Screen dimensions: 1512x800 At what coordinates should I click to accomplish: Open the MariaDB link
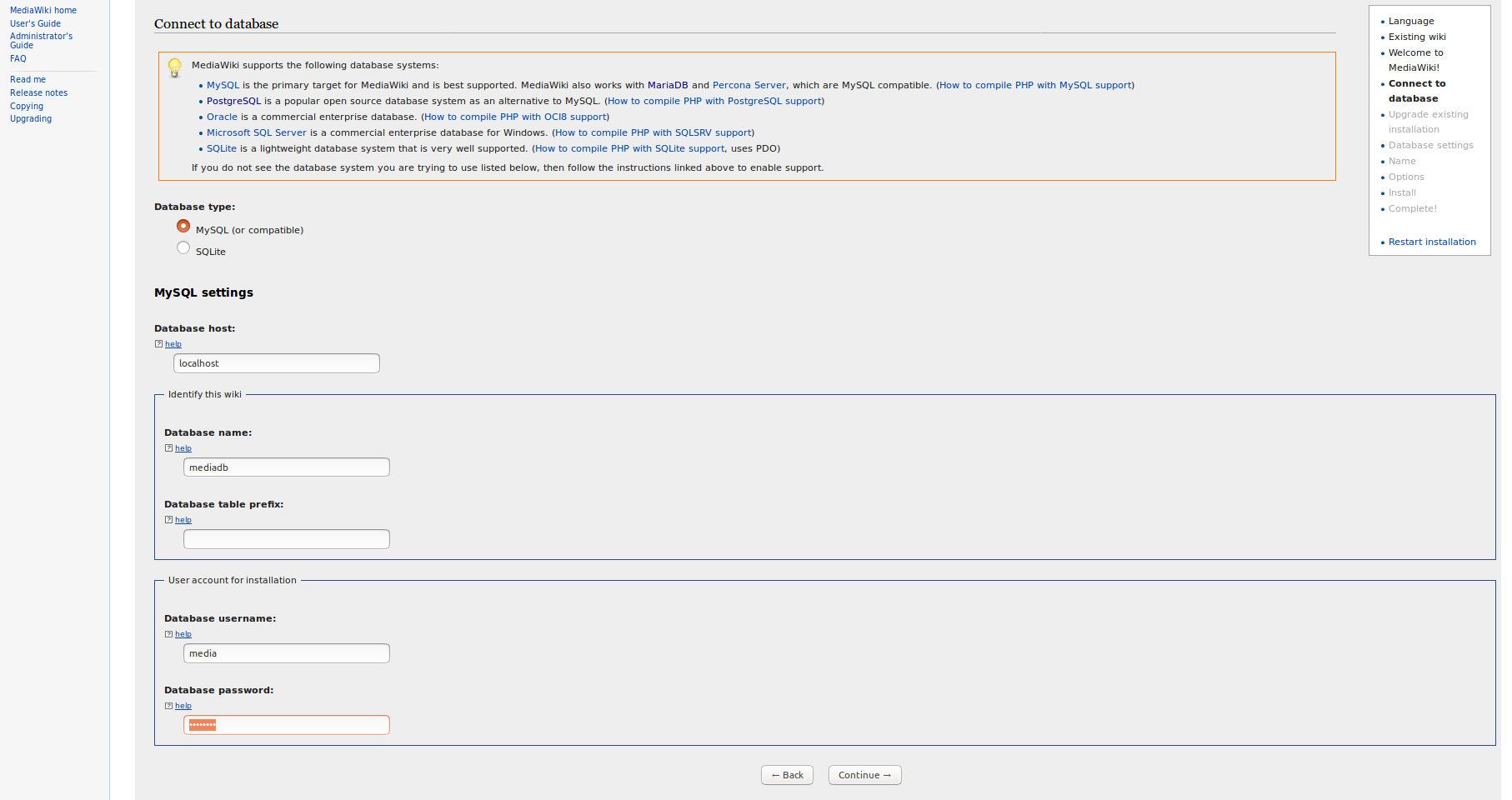coord(668,85)
